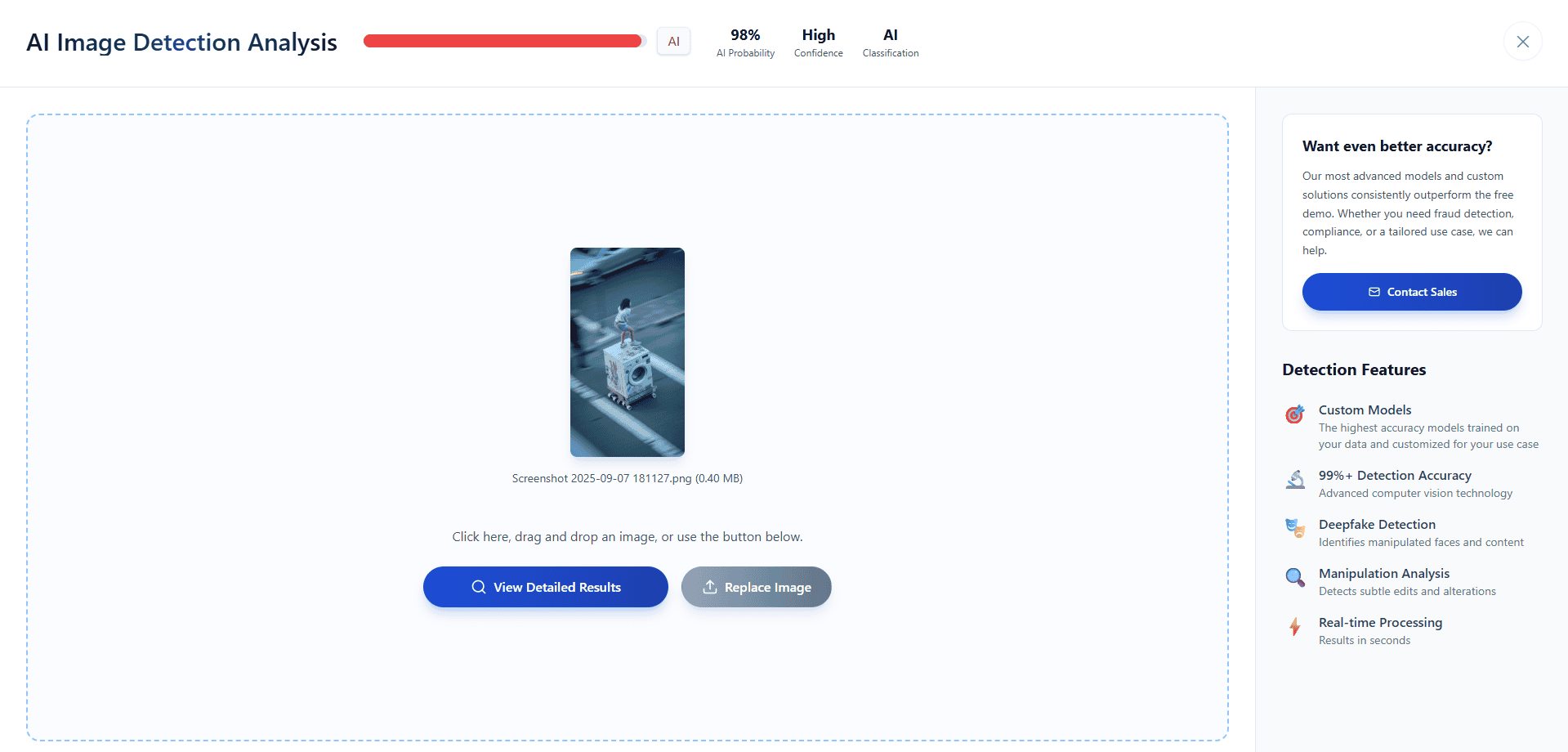The image size is (1568, 752).
Task: Click the Want even better accuracy heading
Action: coord(1397,146)
